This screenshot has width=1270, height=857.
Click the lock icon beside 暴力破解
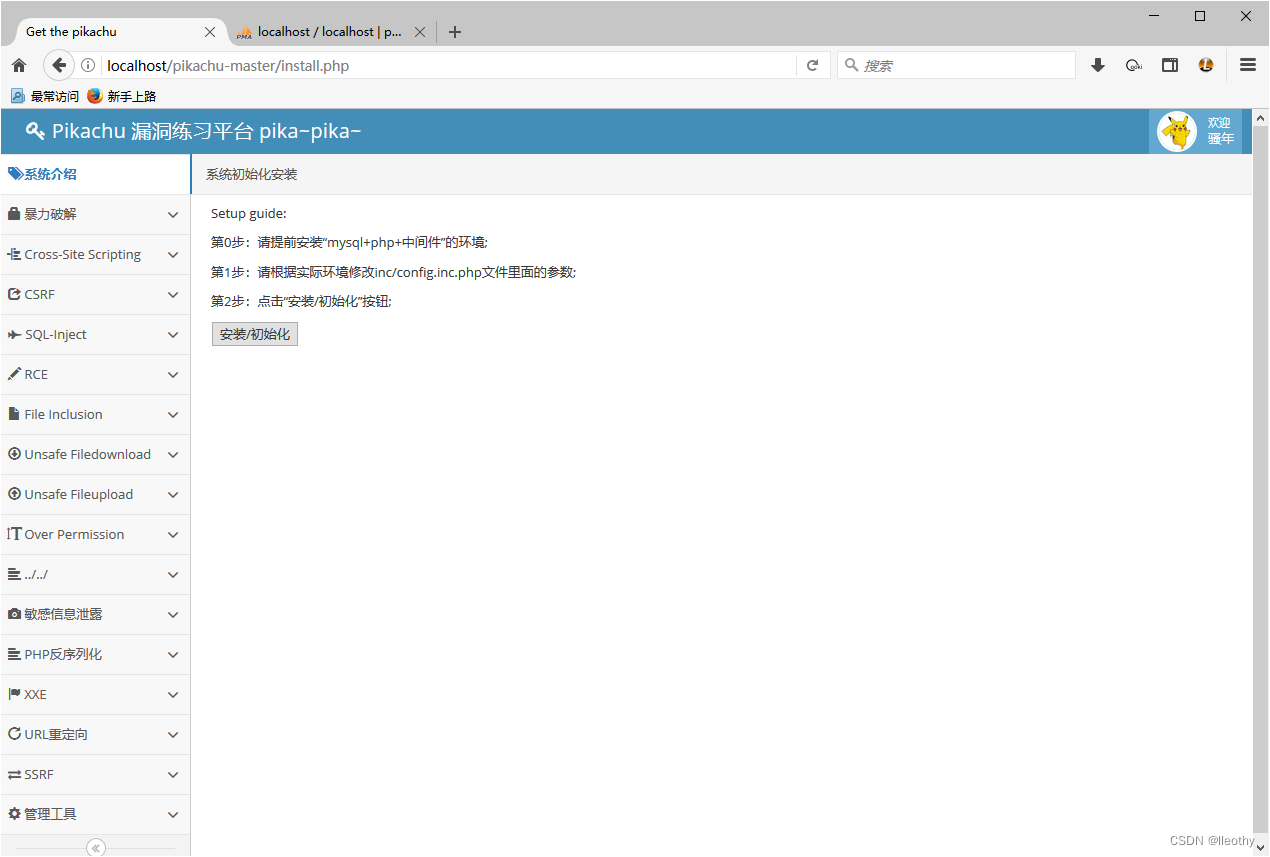click(x=14, y=214)
